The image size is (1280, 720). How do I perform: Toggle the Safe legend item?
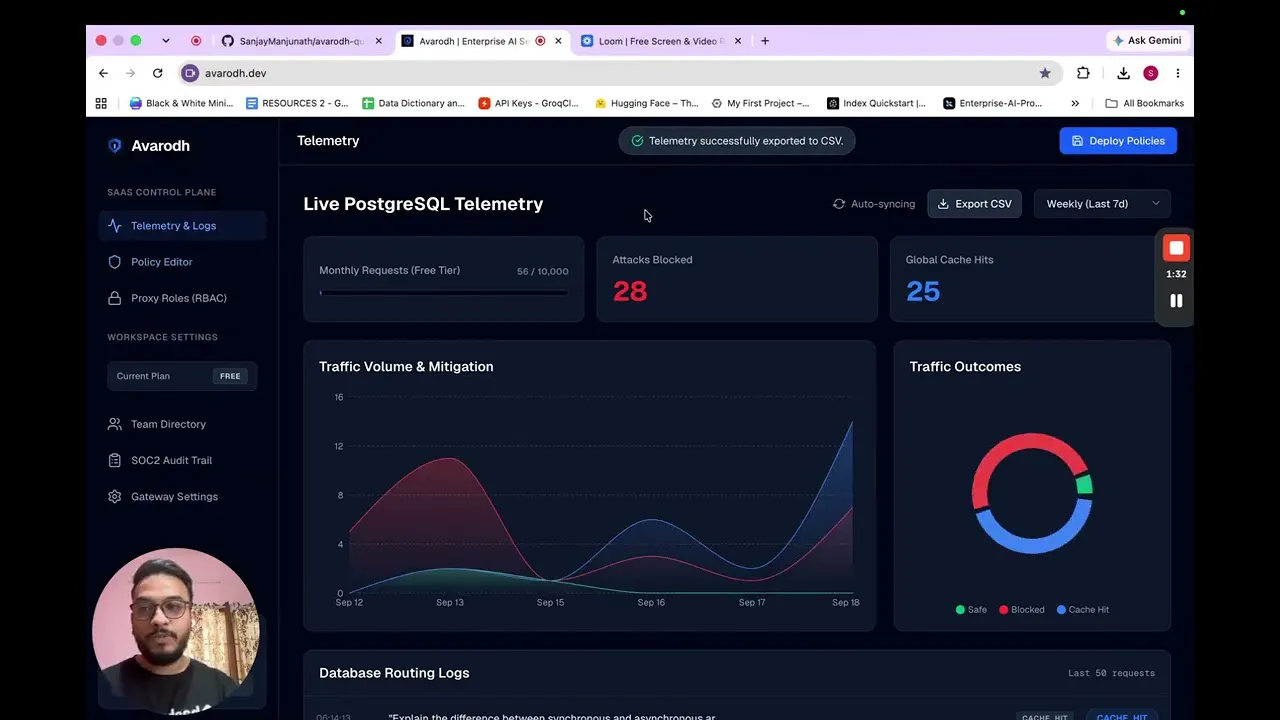(x=971, y=610)
